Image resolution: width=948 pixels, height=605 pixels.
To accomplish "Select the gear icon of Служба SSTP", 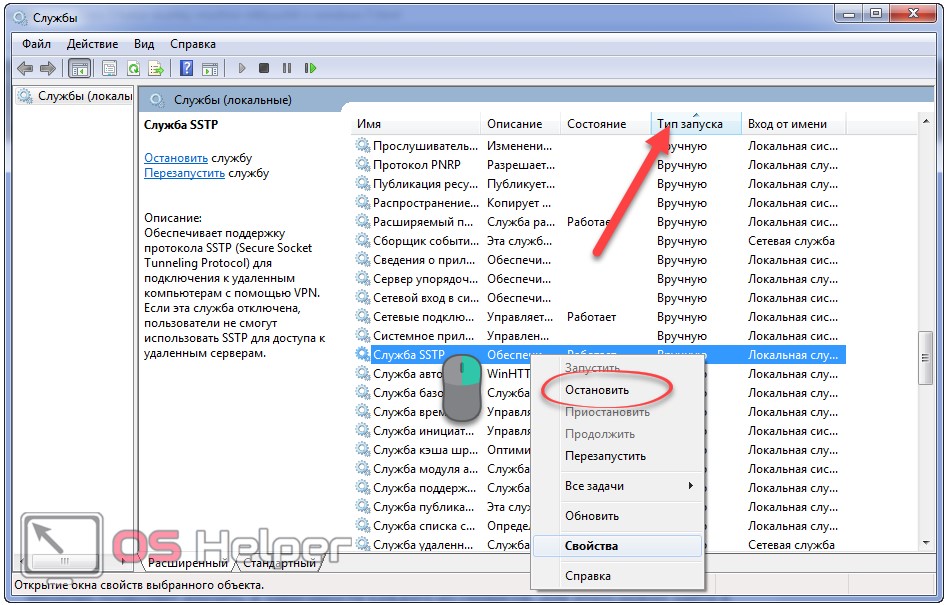I will [x=362, y=354].
